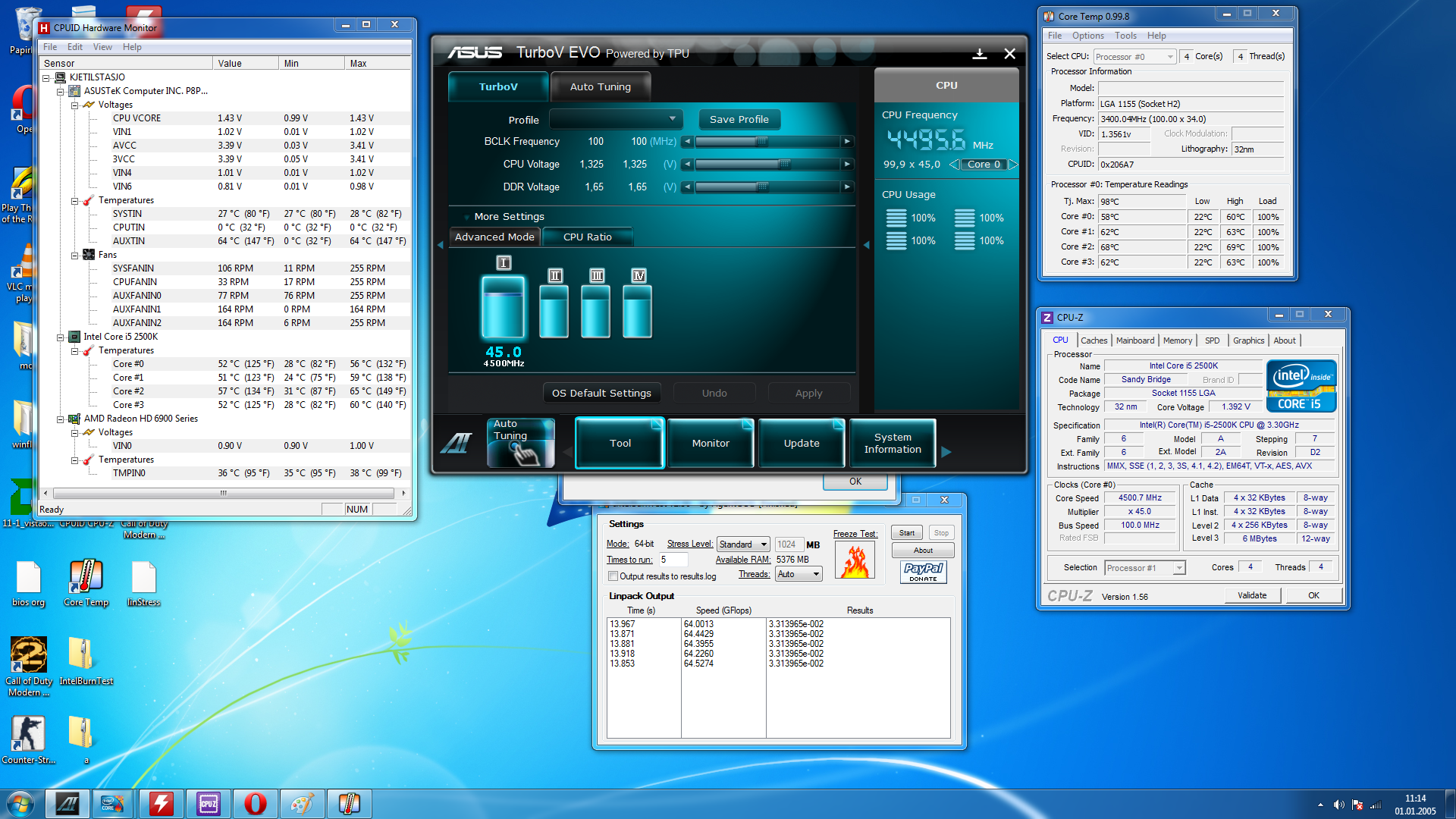This screenshot has width=1456, height=819.
Task: Open Counter-Strike desktop shortcut
Action: point(29,739)
